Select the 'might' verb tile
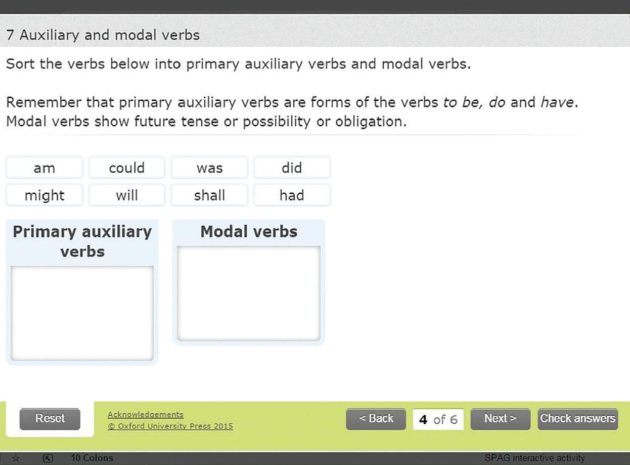The height and width of the screenshot is (465, 630). click(44, 195)
